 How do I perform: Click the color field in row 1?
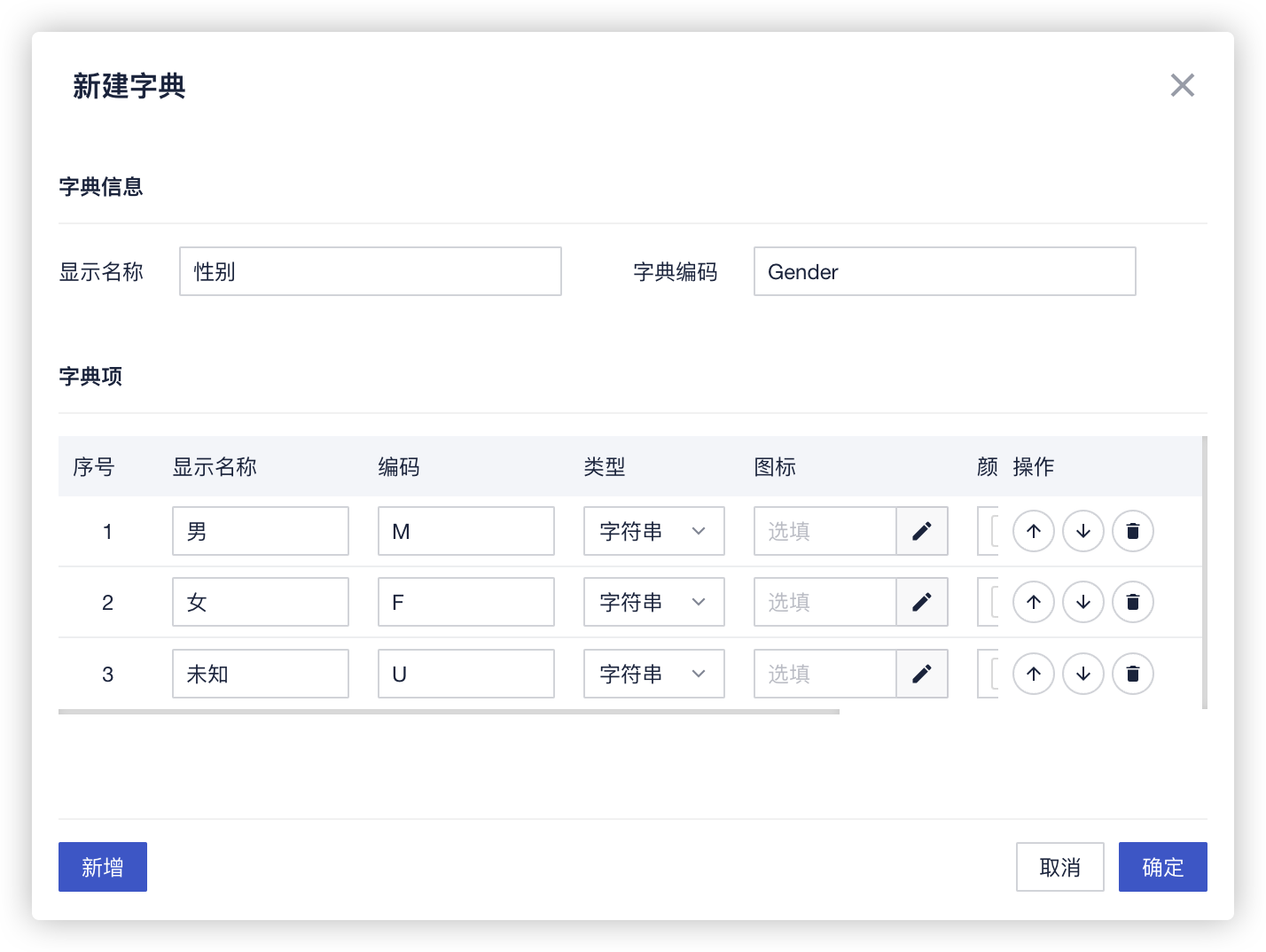(x=988, y=531)
